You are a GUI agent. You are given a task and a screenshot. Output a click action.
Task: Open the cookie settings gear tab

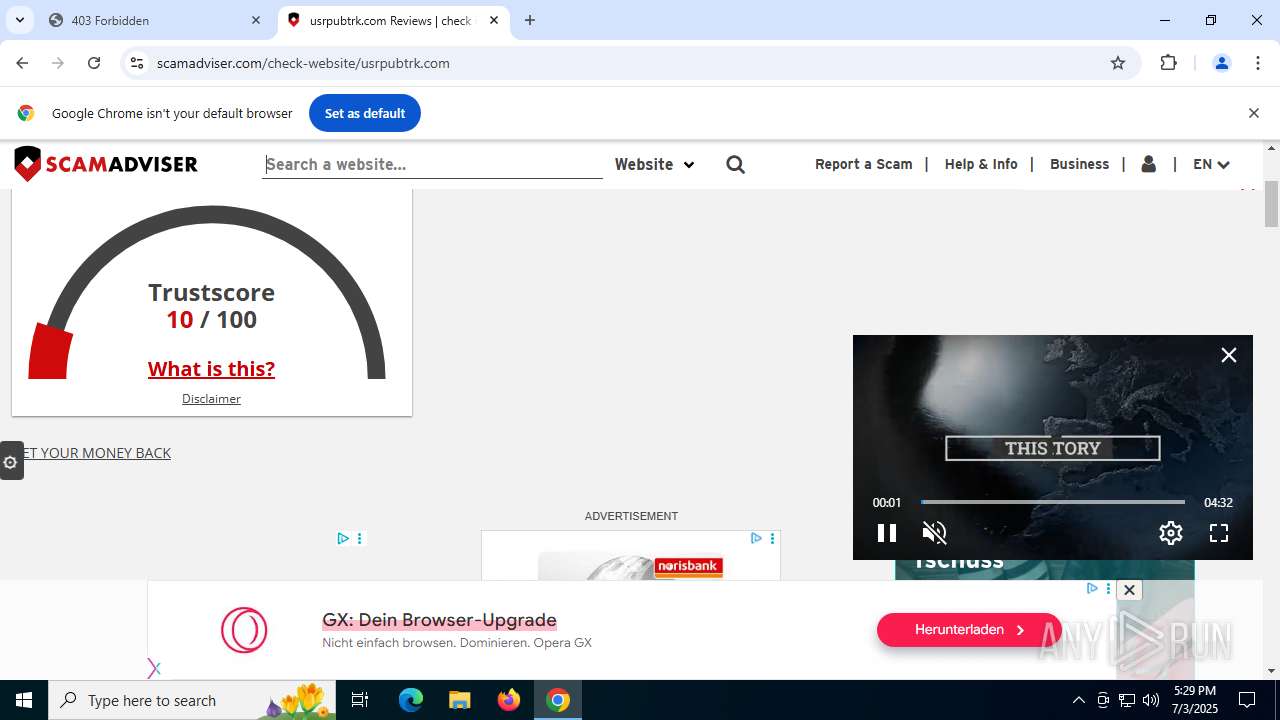11,461
